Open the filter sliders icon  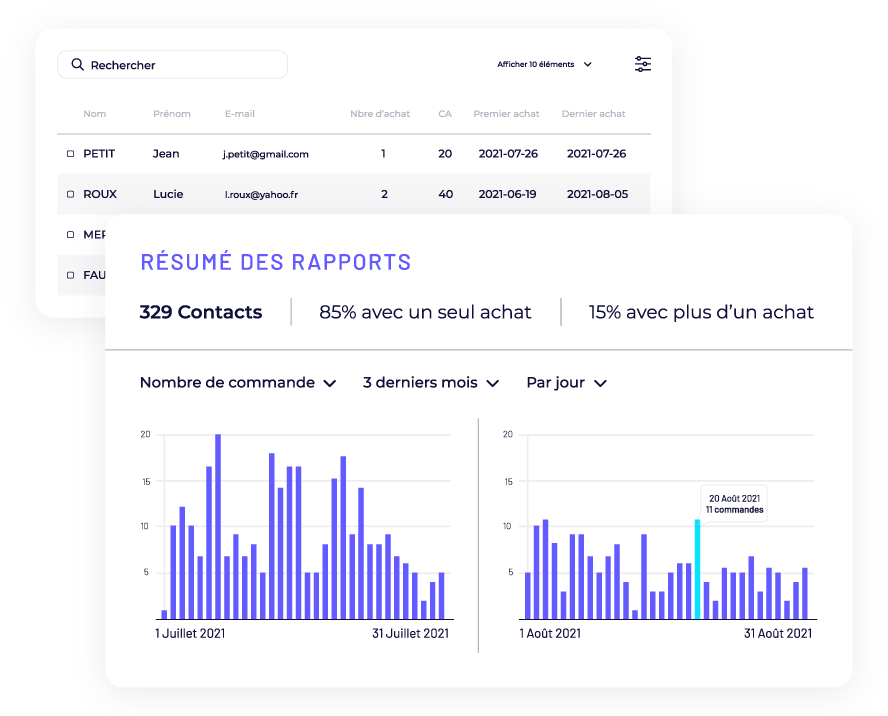(x=643, y=64)
